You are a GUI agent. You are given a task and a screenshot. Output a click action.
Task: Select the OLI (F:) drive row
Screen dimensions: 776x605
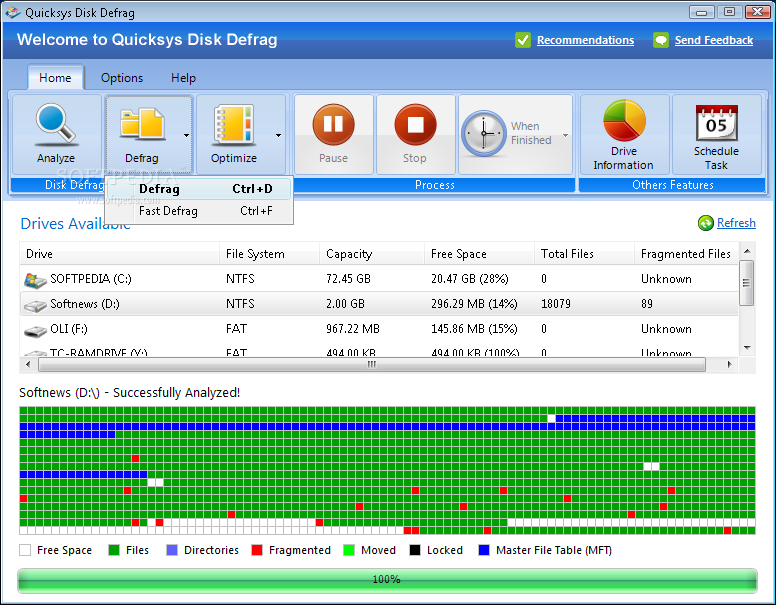(x=379, y=329)
